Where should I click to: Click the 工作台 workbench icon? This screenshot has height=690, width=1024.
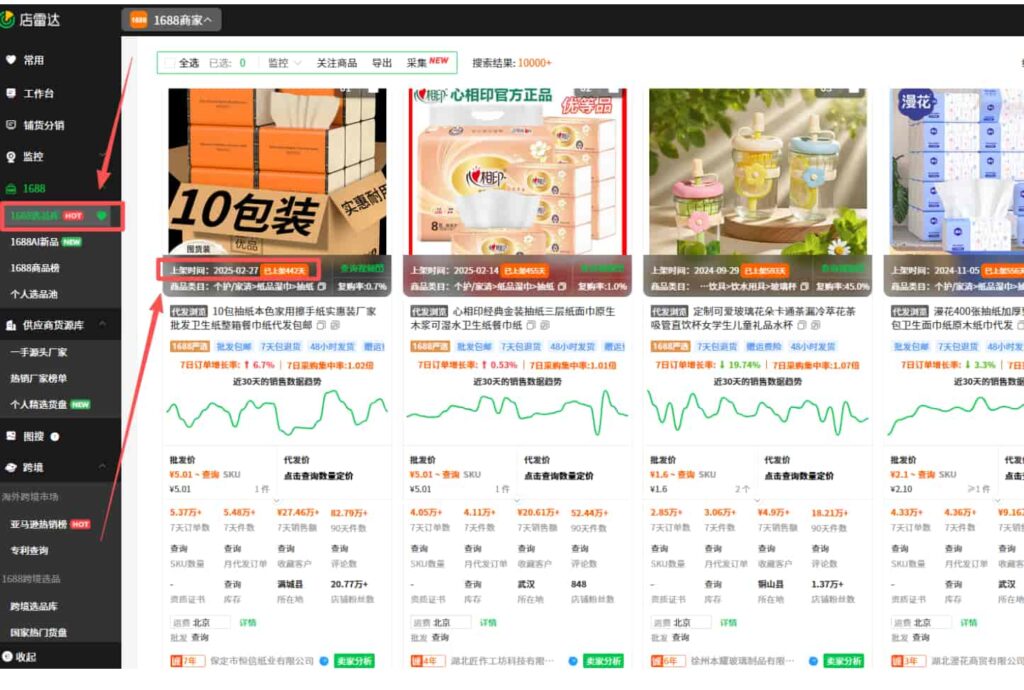[11, 93]
